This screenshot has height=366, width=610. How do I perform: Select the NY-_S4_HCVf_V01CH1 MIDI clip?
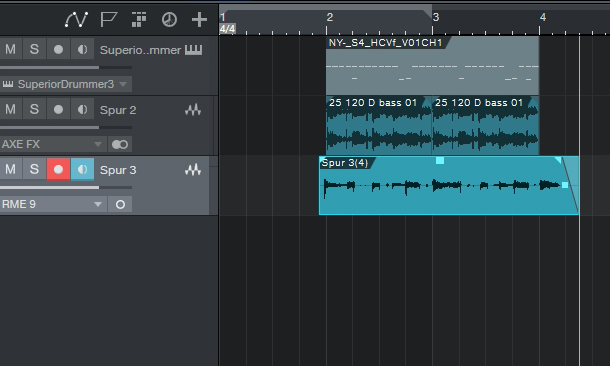click(x=432, y=66)
